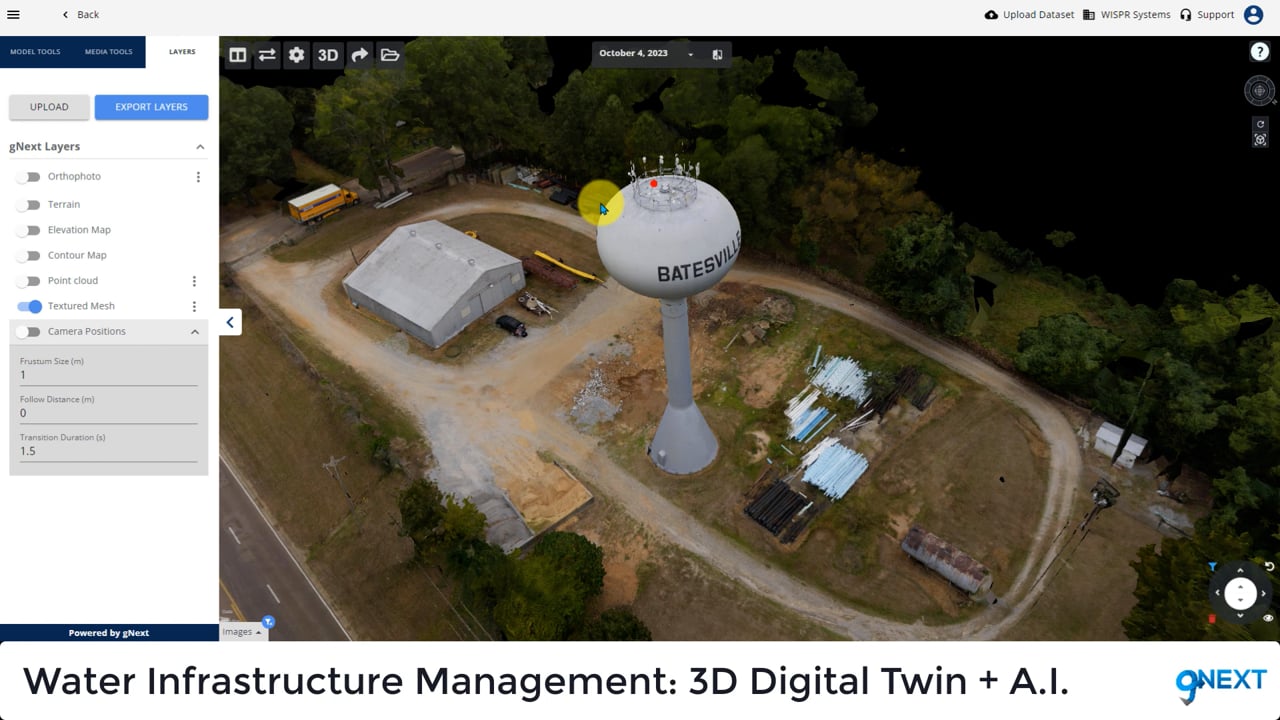Open the October 4, 2023 date dropdown

point(647,54)
